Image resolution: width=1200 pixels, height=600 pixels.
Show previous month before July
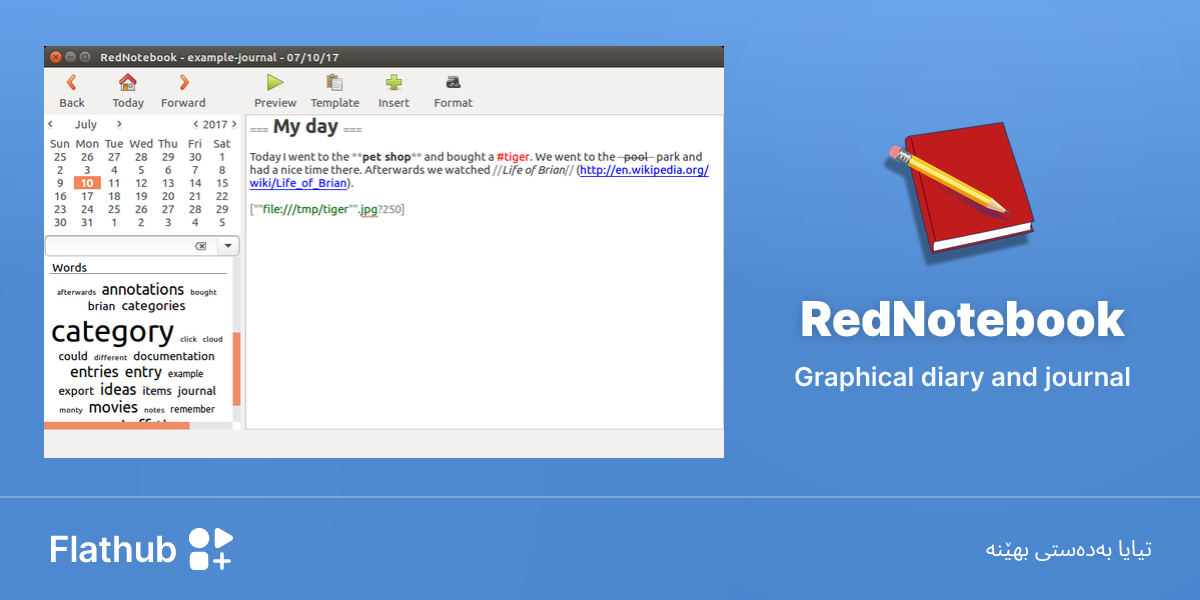[x=51, y=125]
